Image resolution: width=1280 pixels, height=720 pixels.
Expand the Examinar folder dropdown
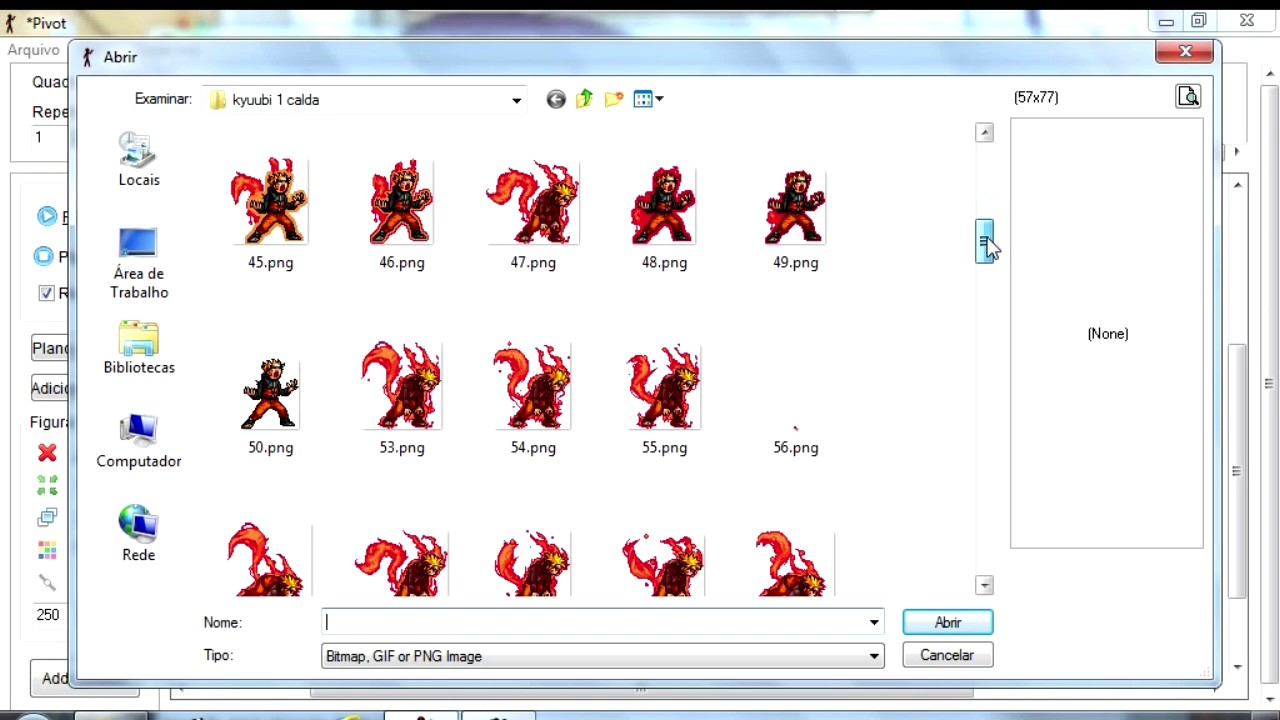(x=516, y=100)
